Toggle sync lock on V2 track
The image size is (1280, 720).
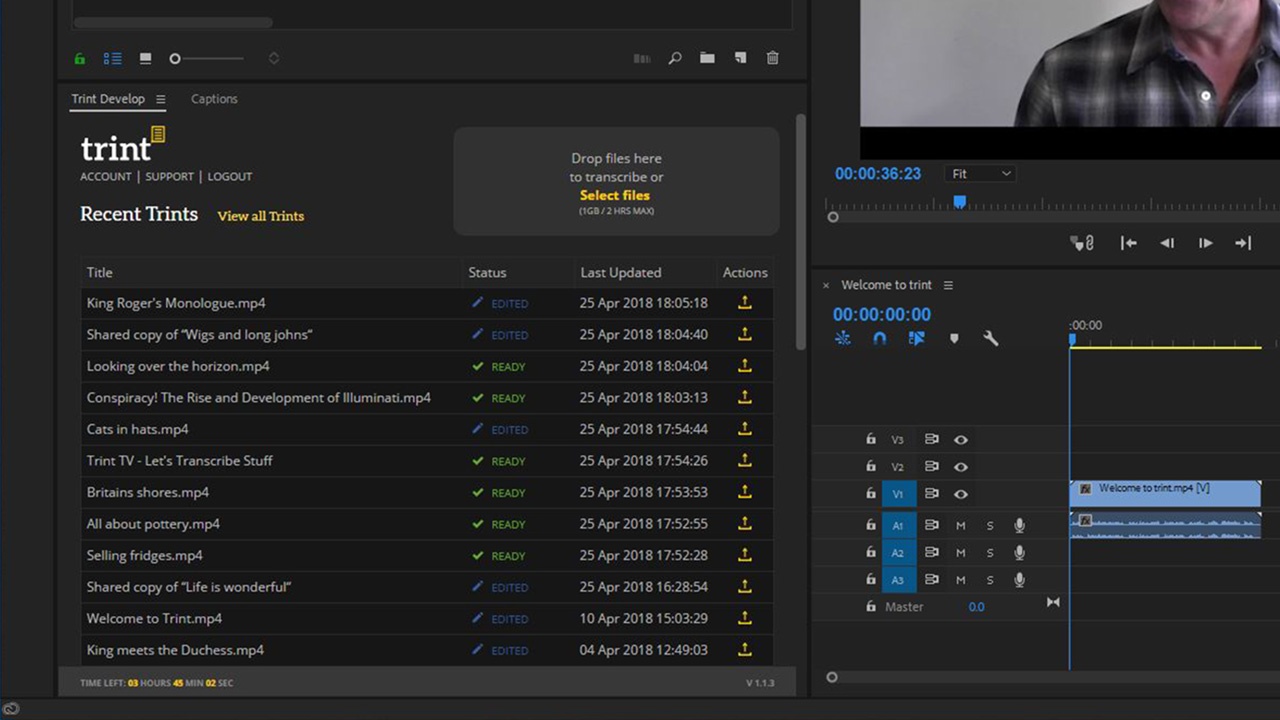pos(931,466)
